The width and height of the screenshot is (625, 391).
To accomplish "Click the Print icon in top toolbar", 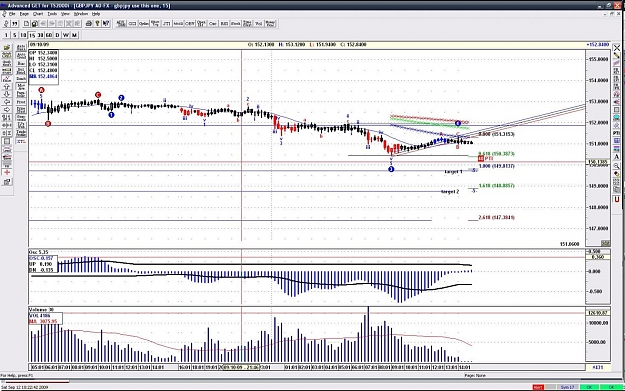I will click(x=89, y=24).
